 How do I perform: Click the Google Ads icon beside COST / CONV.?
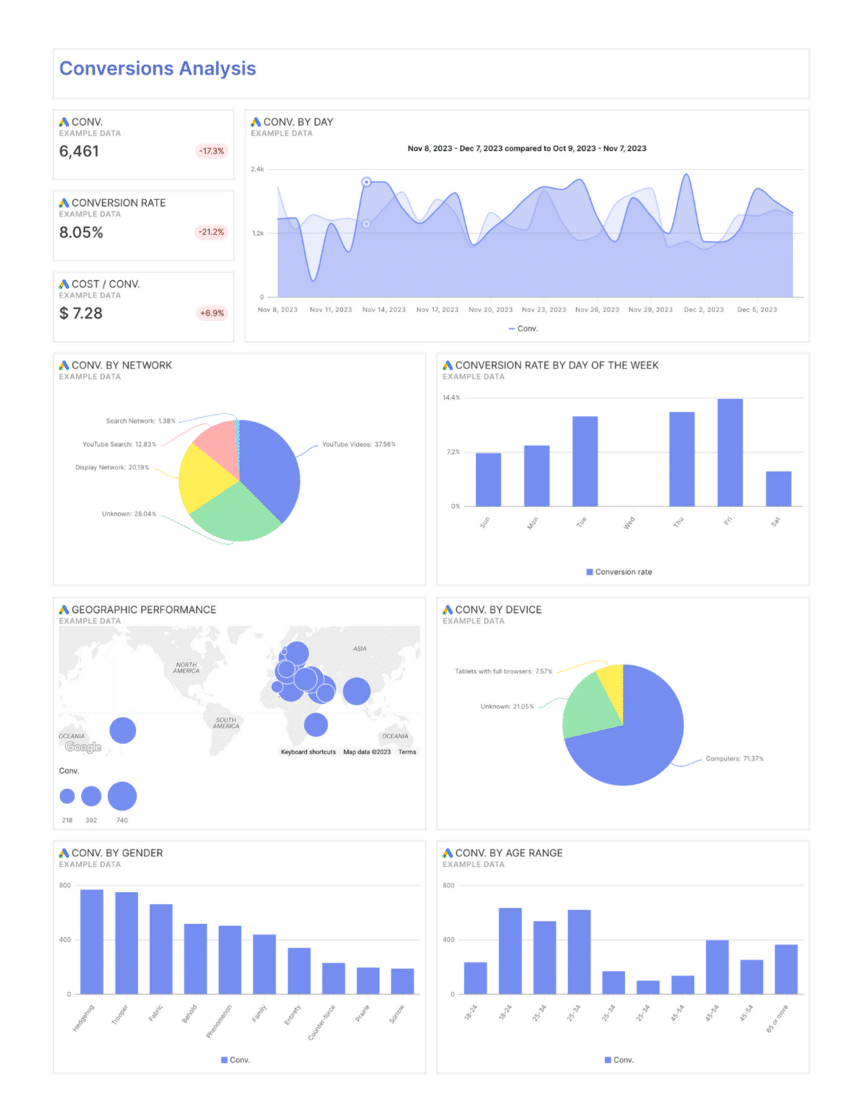(x=64, y=284)
